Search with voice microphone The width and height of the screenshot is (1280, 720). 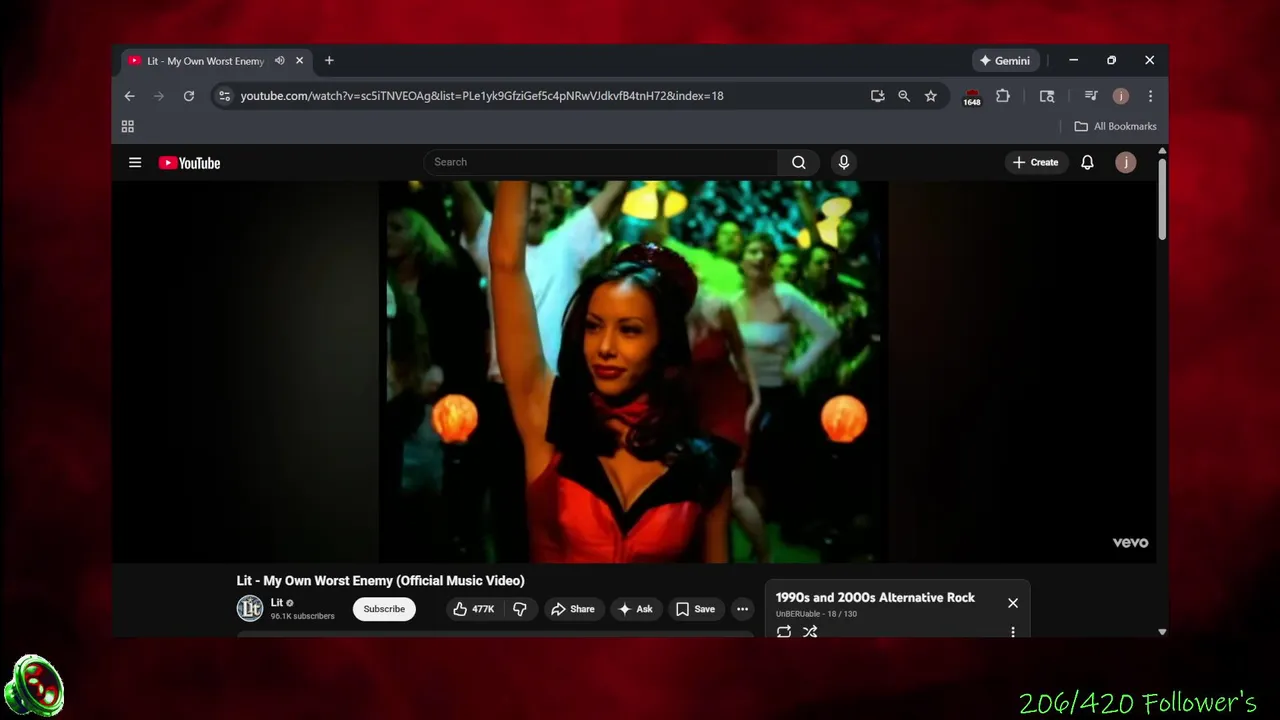point(844,162)
